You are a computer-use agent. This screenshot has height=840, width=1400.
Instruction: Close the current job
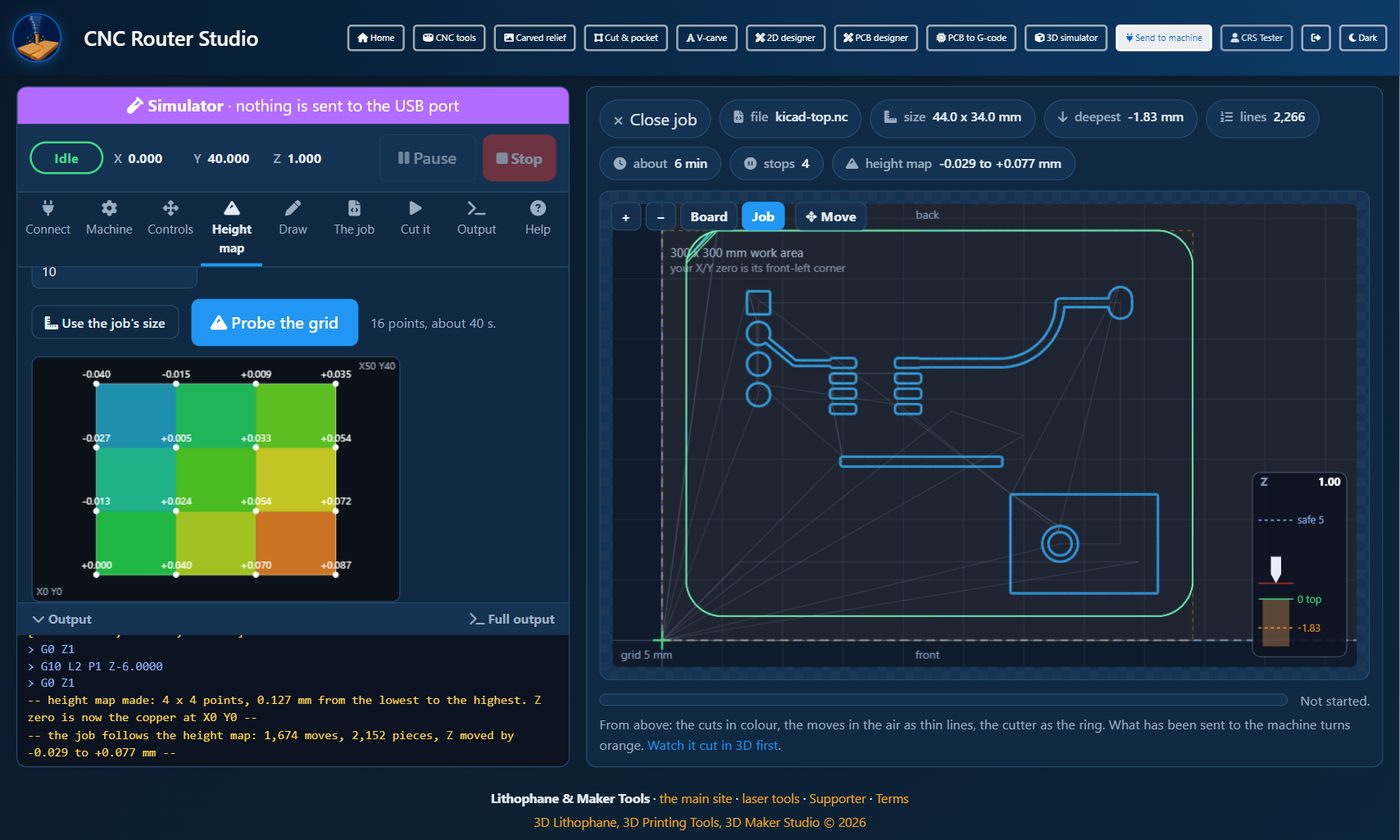[x=655, y=119]
